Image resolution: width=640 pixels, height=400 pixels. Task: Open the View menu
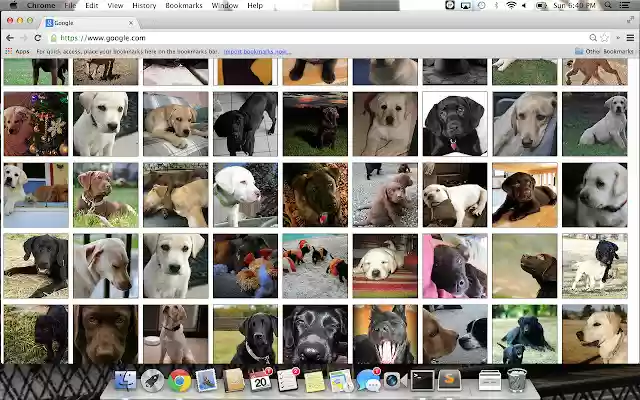tap(115, 5)
